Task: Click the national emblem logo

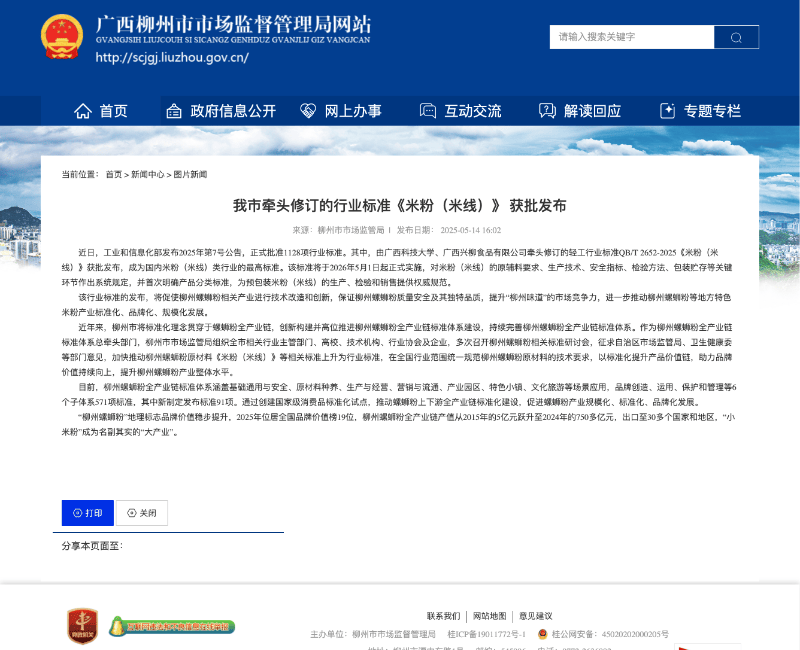Action: point(62,37)
